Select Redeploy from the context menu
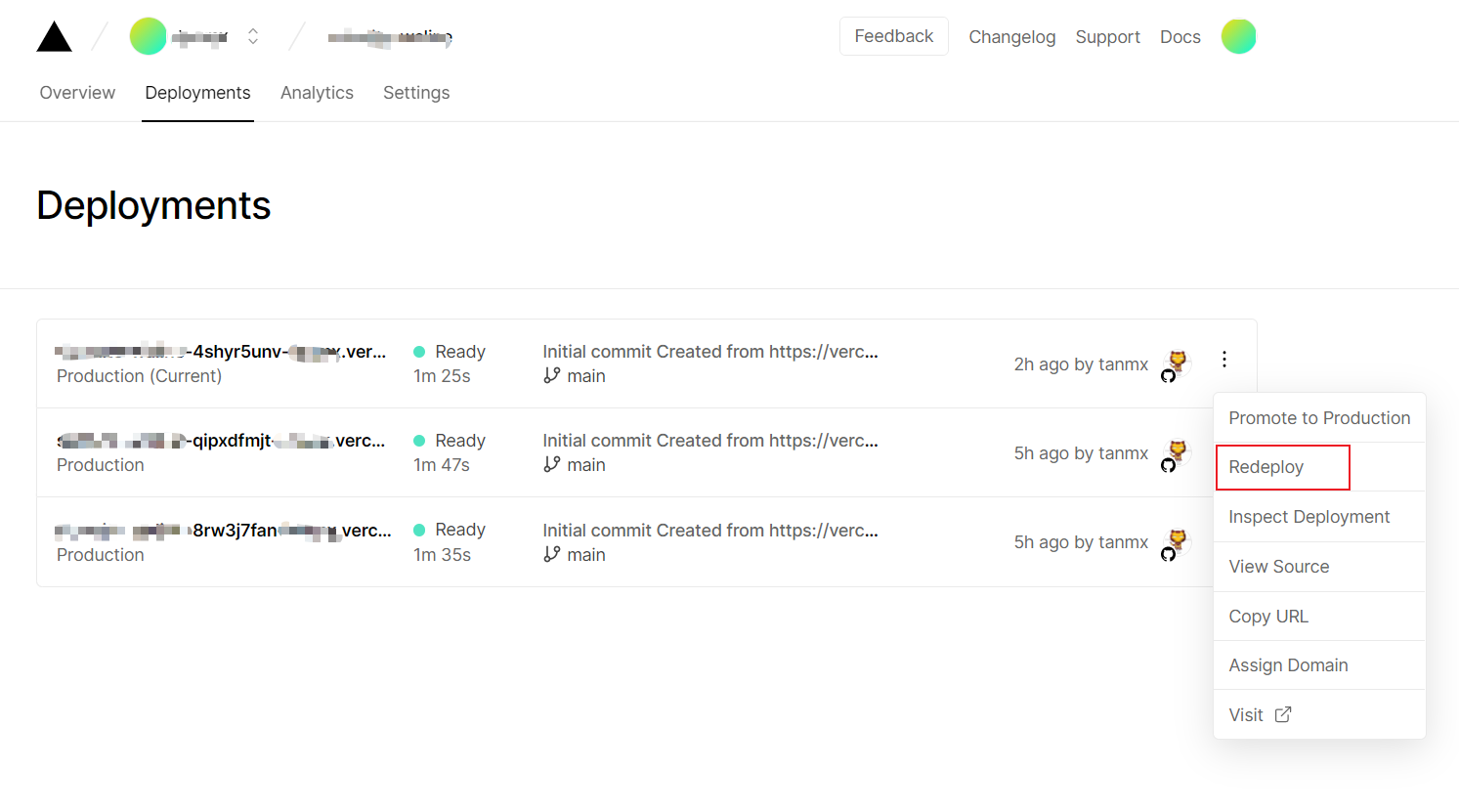1459x812 pixels. (1266, 467)
